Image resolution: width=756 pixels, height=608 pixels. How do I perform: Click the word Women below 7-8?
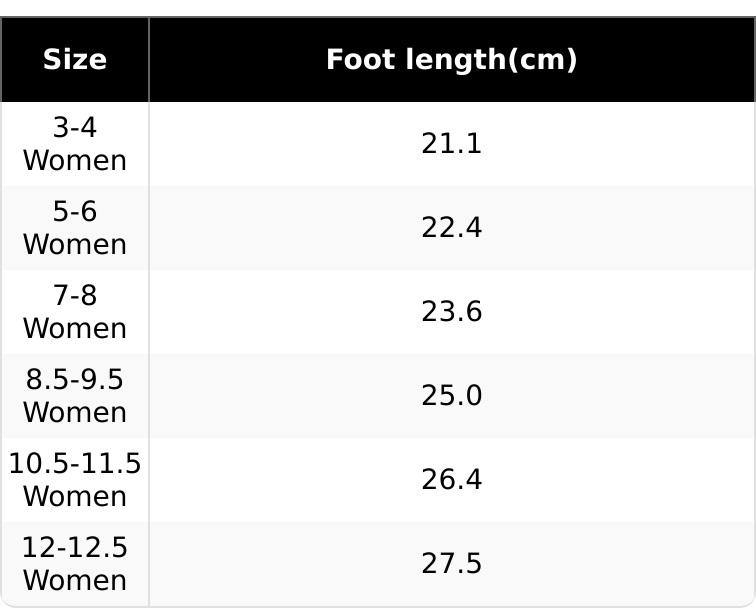(x=75, y=329)
